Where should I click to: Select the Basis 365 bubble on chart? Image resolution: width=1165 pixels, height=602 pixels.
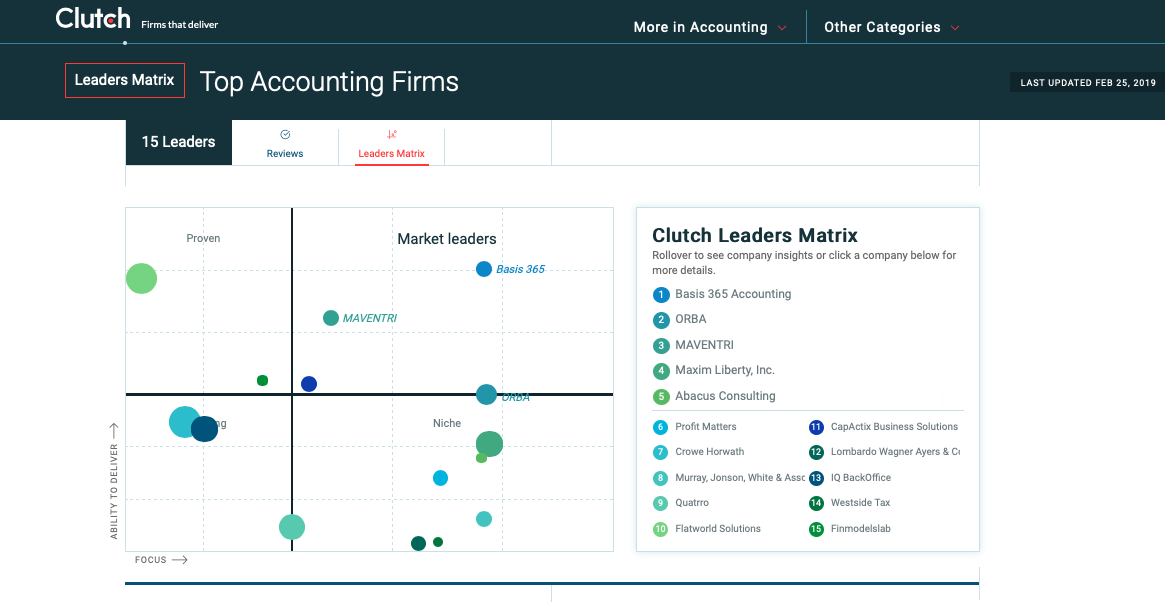coord(484,269)
